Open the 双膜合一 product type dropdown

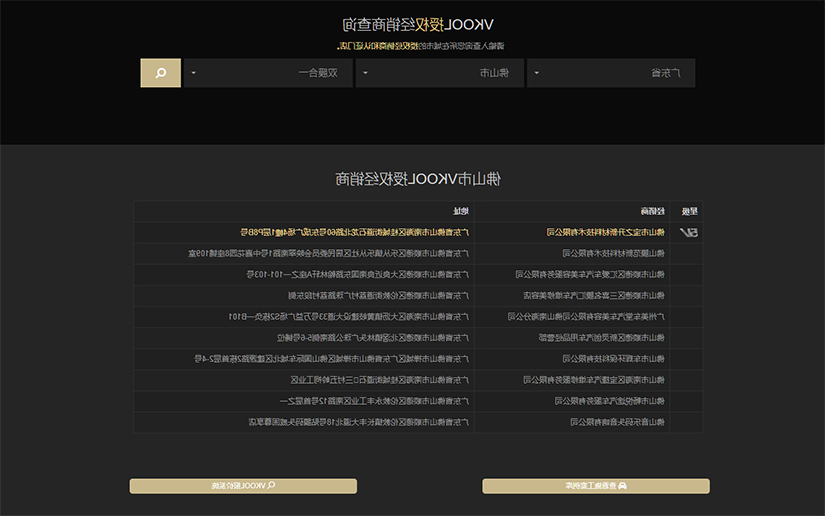pos(268,73)
